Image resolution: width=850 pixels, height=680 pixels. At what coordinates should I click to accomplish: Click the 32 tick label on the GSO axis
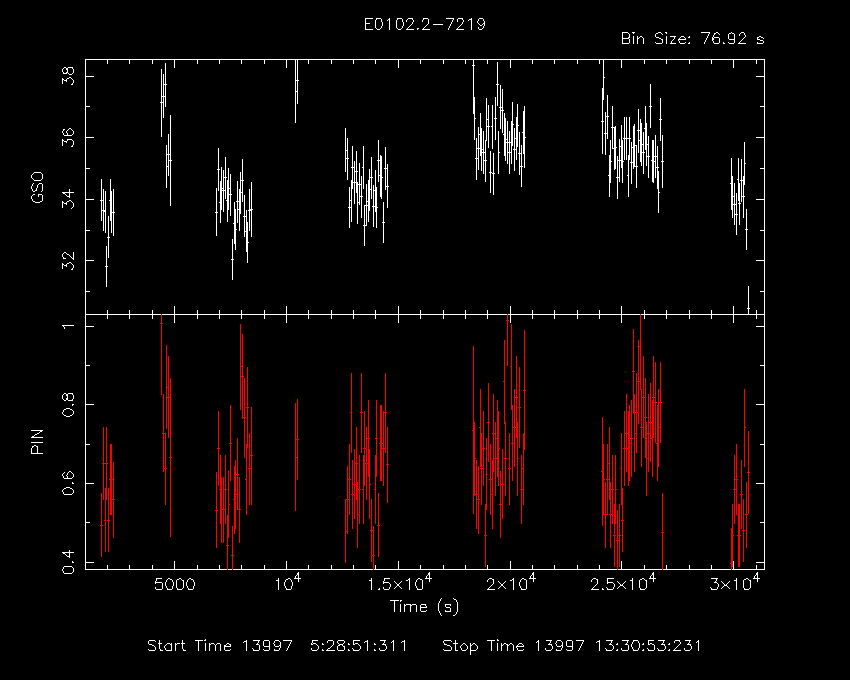point(69,261)
